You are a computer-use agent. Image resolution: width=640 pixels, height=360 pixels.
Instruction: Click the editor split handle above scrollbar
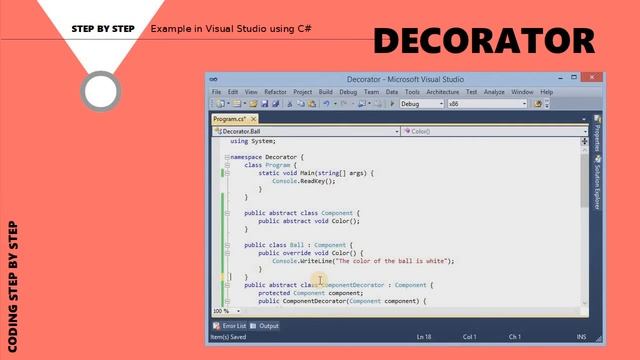pyautogui.click(x=584, y=141)
